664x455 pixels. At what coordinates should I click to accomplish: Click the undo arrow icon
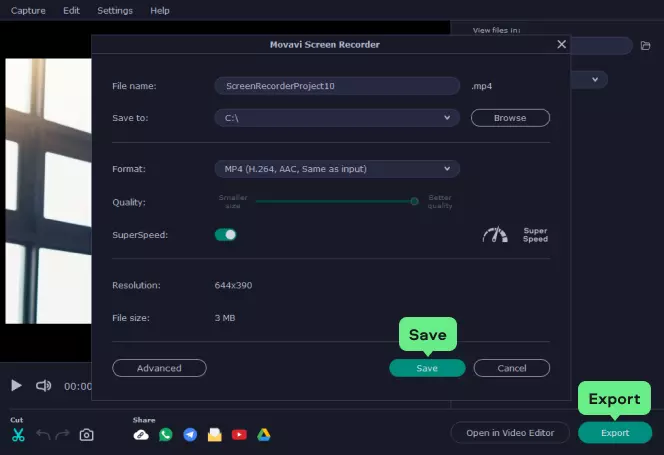click(x=43, y=434)
